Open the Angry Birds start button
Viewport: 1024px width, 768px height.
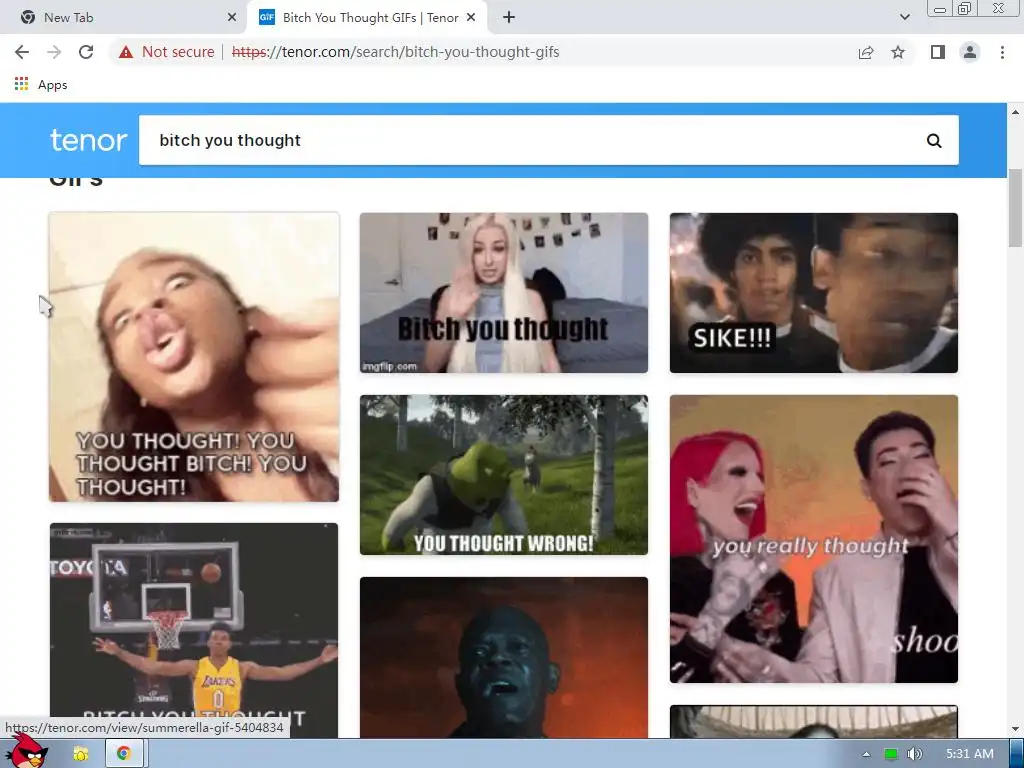click(x=27, y=752)
